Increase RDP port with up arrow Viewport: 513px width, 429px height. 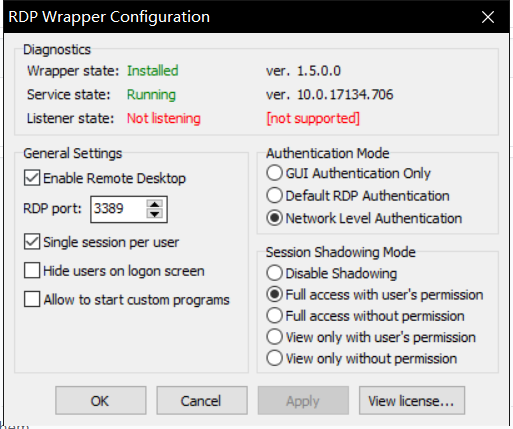pyautogui.click(x=155, y=204)
